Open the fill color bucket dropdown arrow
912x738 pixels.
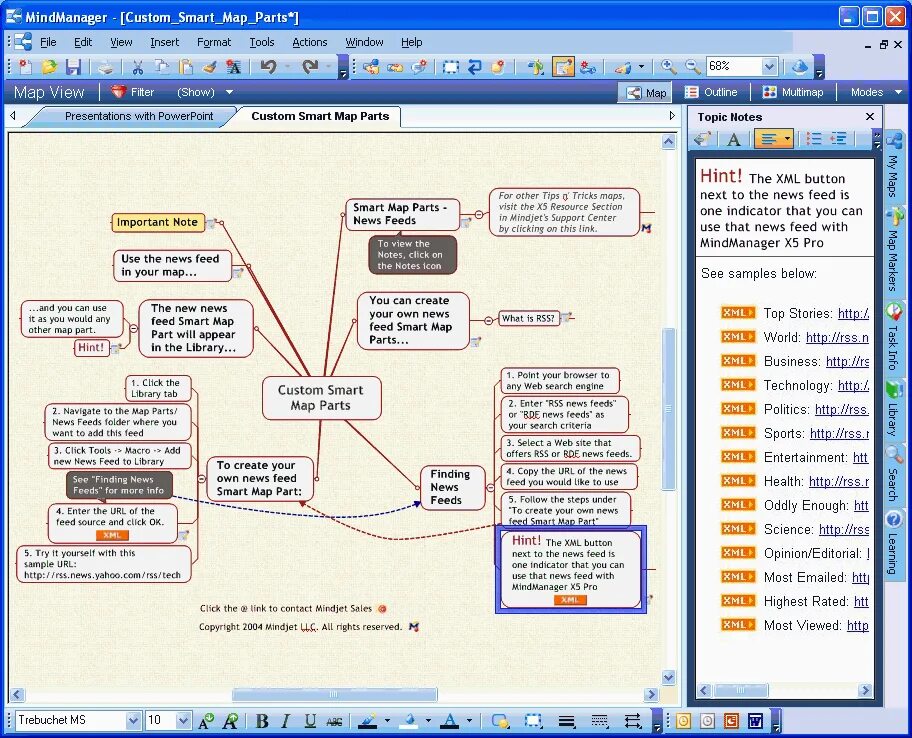pos(428,721)
